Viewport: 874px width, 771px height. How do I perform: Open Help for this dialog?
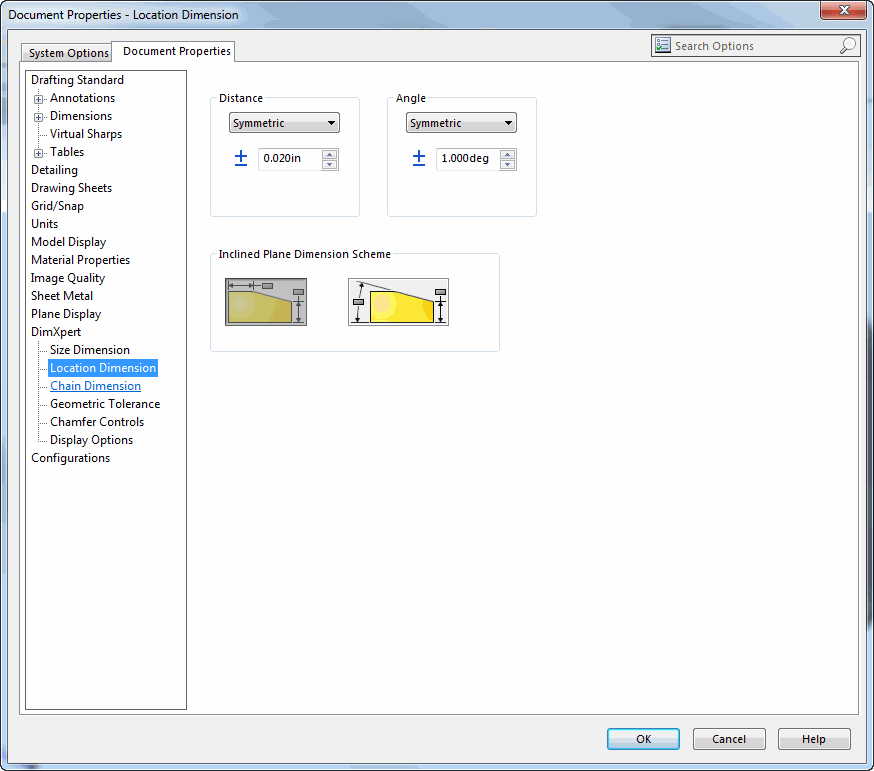pyautogui.click(x=814, y=739)
